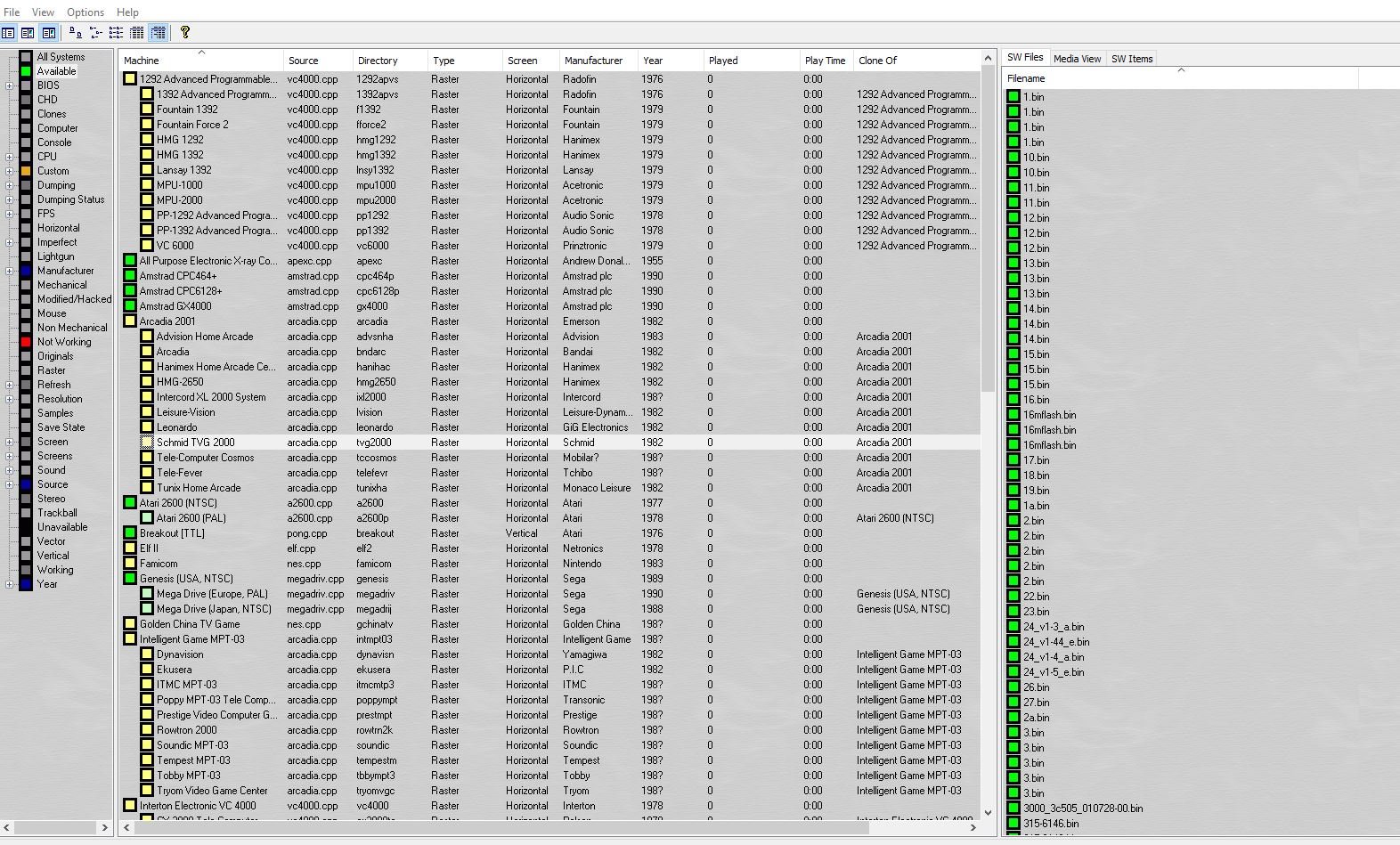Click the green icon beside 16.bin
This screenshot has height=845, width=1400.
[x=1013, y=400]
